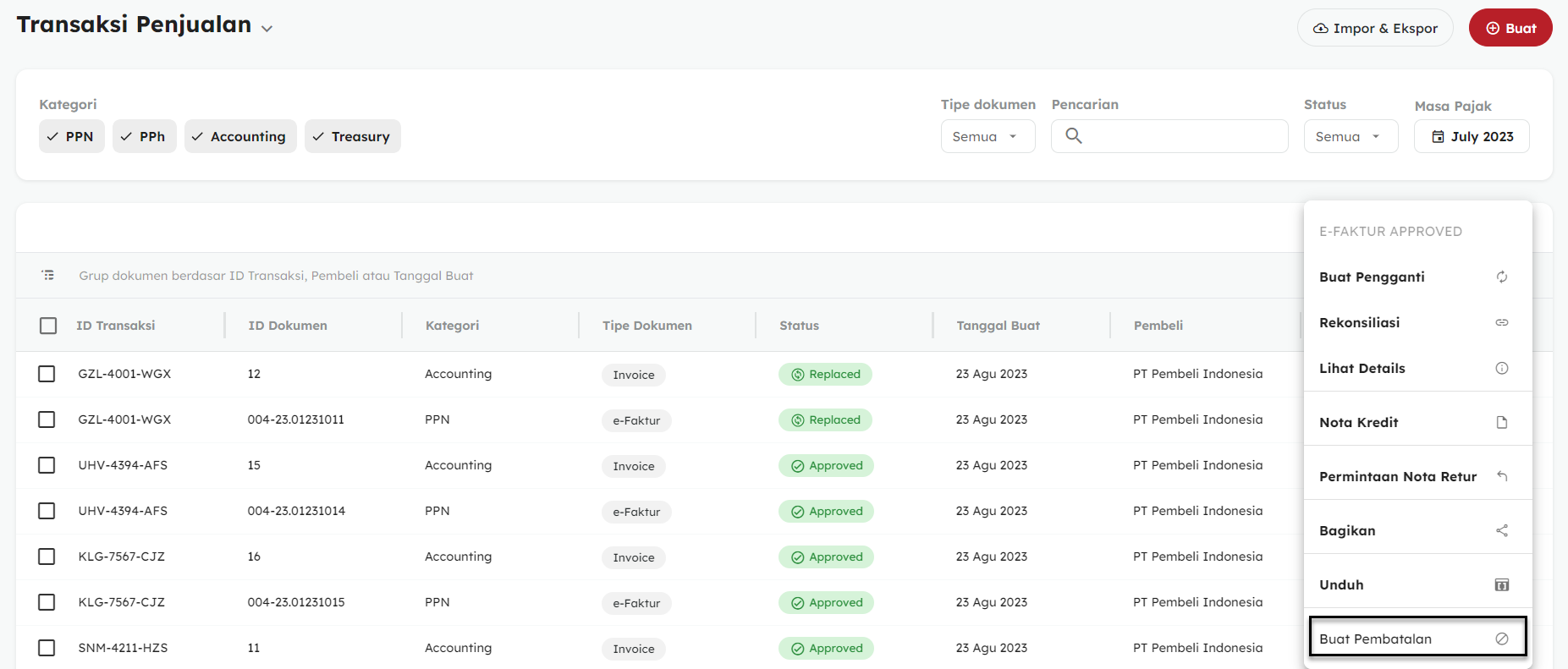Screen dimensions: 1568x669
Task: Check the box for document 004-23.01231011
Action: pyautogui.click(x=47, y=419)
